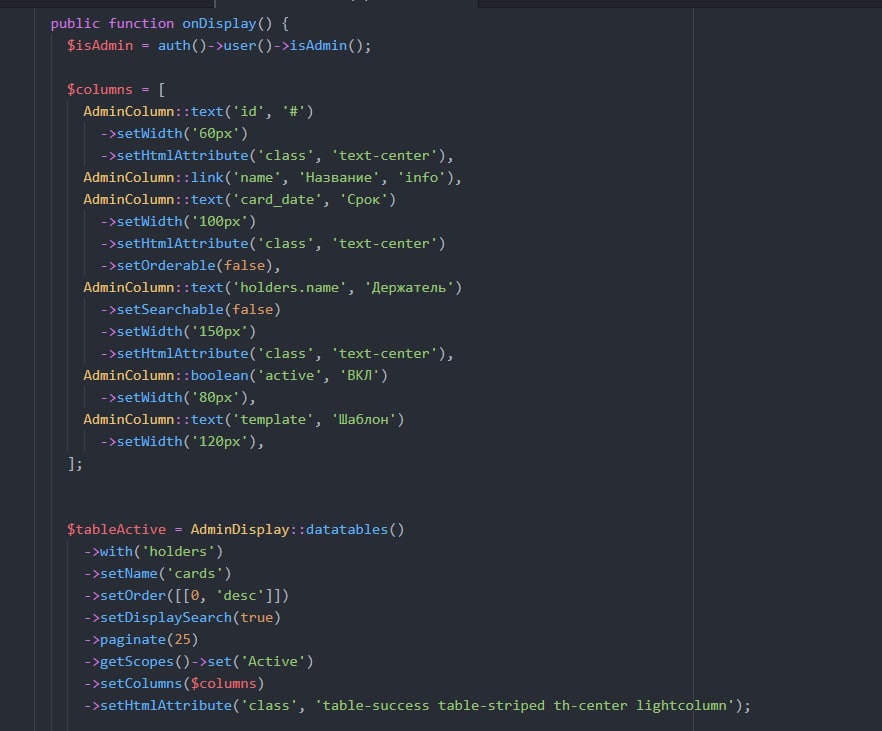Click the isAdmin() method call
The image size is (882, 731).
click(326, 46)
